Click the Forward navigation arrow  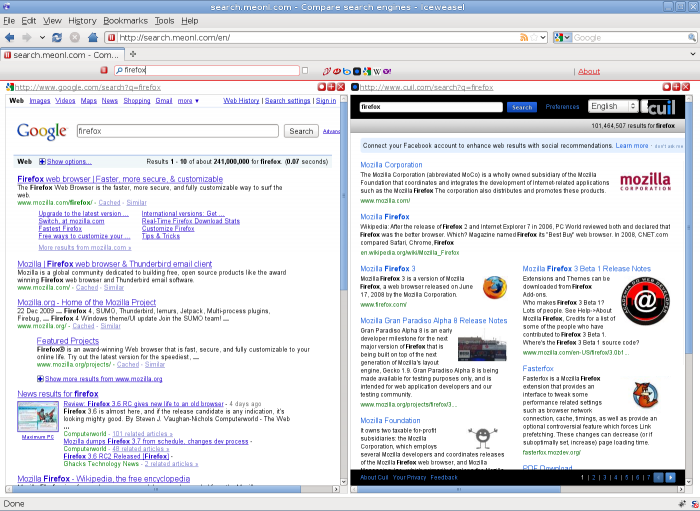point(27,37)
